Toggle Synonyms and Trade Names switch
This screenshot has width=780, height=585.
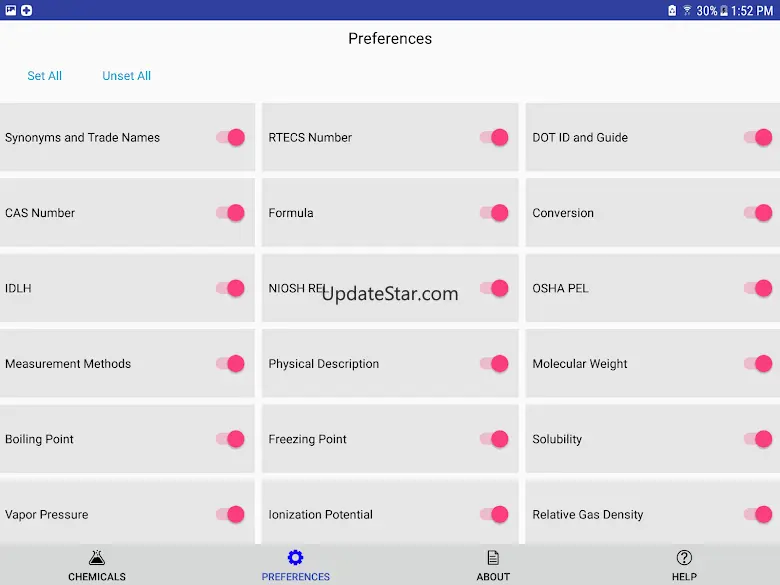point(230,137)
